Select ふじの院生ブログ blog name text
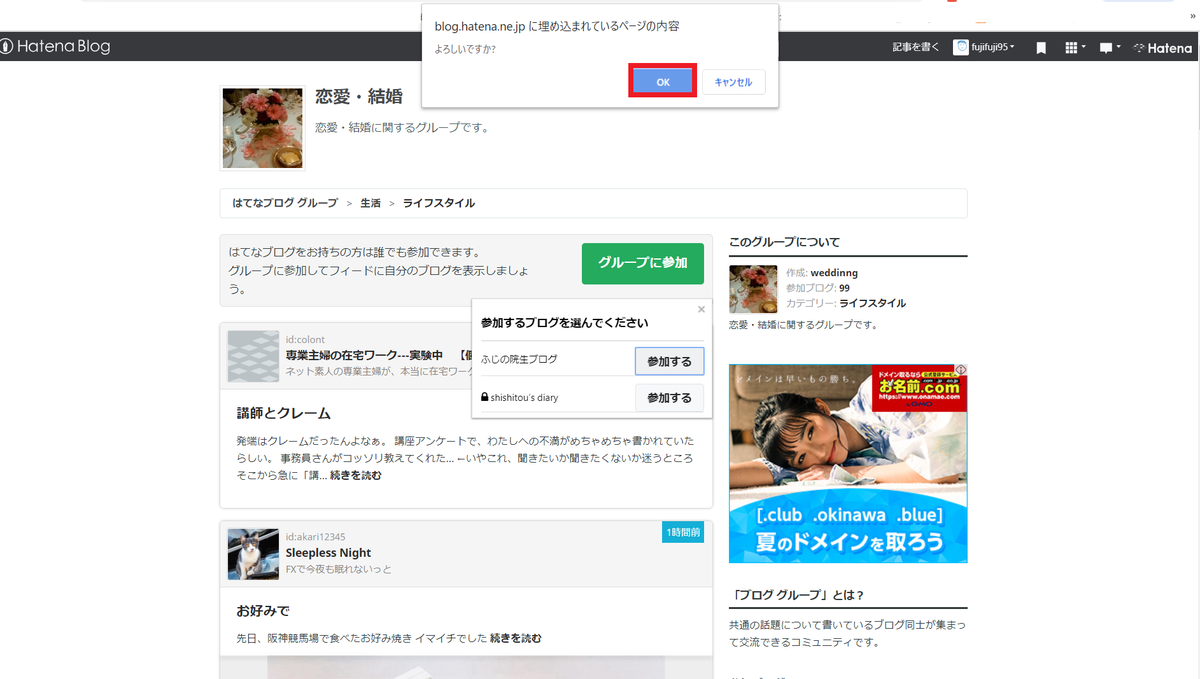 (x=519, y=359)
